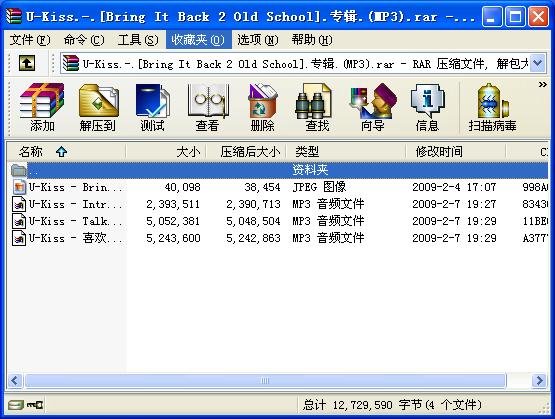Viewport: 555px width, 419px height.
Task: Select file U-Kiss - Talk...
Action: [x=76, y=221]
